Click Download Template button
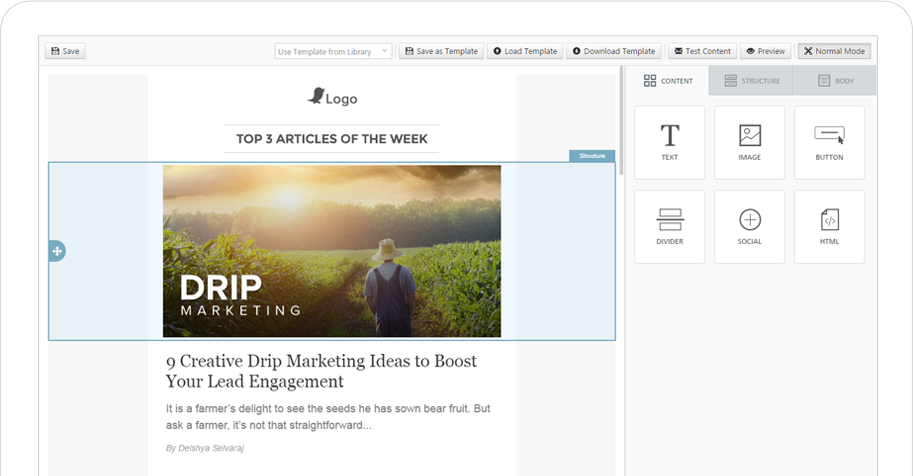 point(614,51)
